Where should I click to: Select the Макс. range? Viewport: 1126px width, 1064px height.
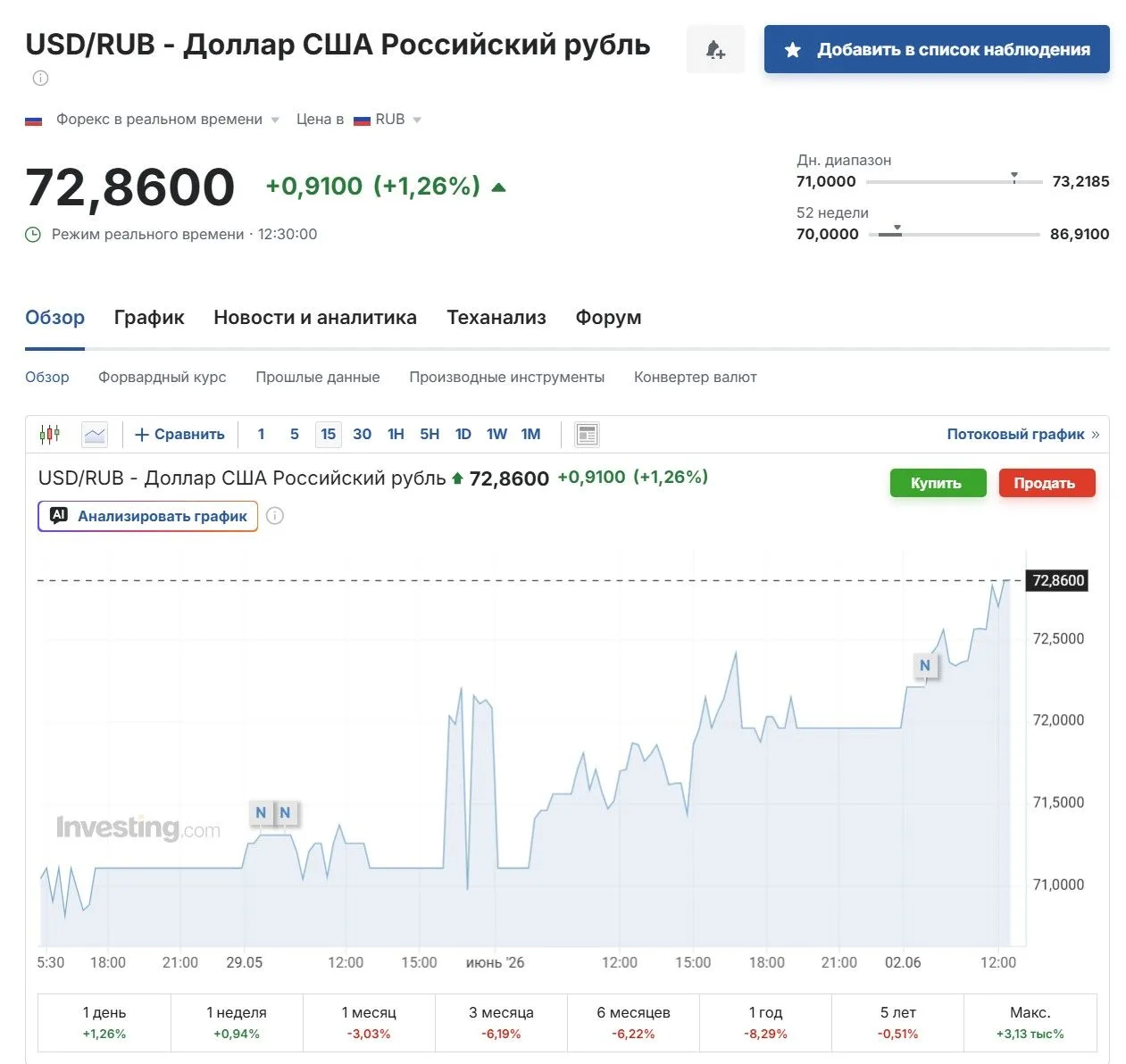coord(1030,1023)
